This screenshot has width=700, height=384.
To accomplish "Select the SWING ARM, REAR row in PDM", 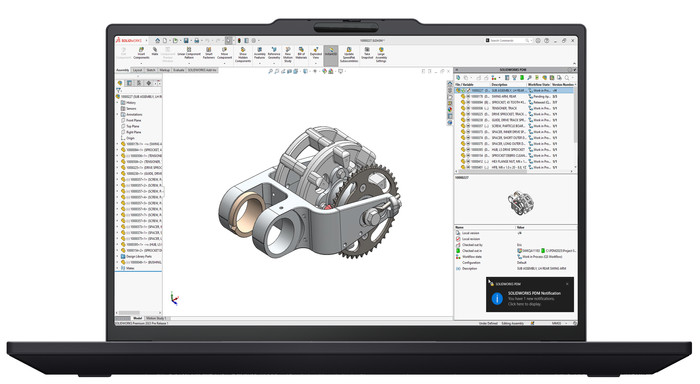I will pyautogui.click(x=513, y=96).
